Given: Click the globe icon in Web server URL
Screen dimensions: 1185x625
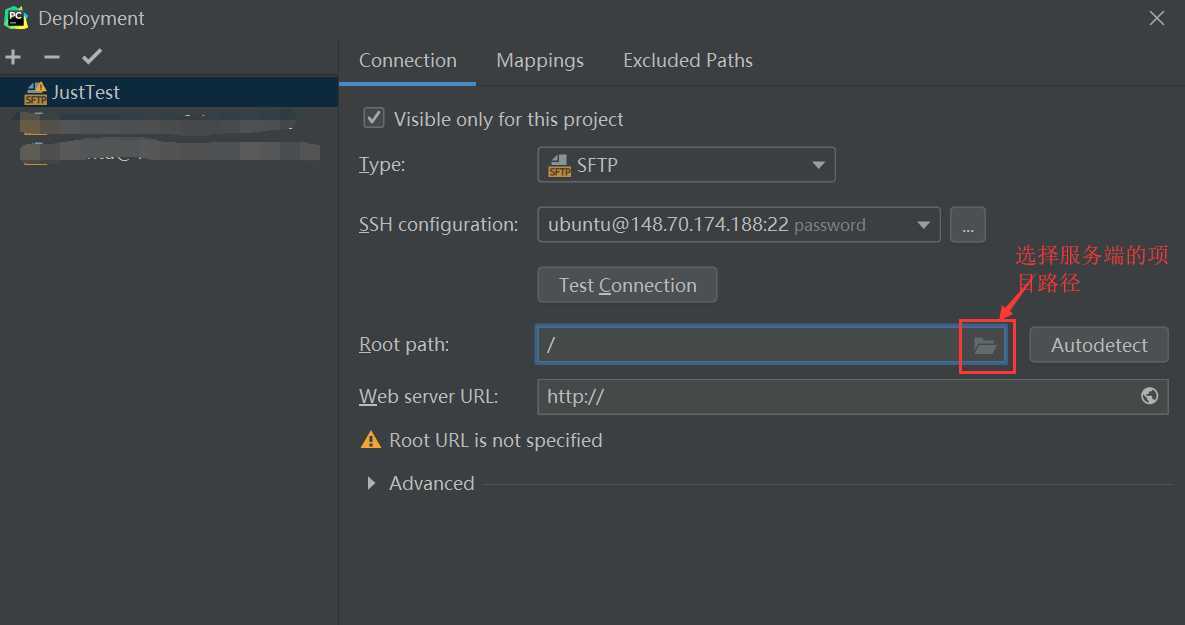Looking at the screenshot, I should 1150,396.
